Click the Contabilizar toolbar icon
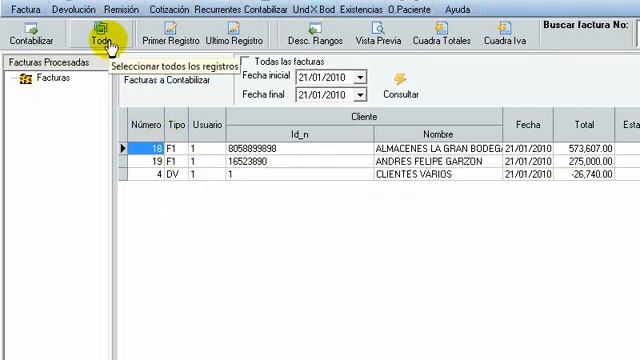The width and height of the screenshot is (640, 360). tap(31, 29)
